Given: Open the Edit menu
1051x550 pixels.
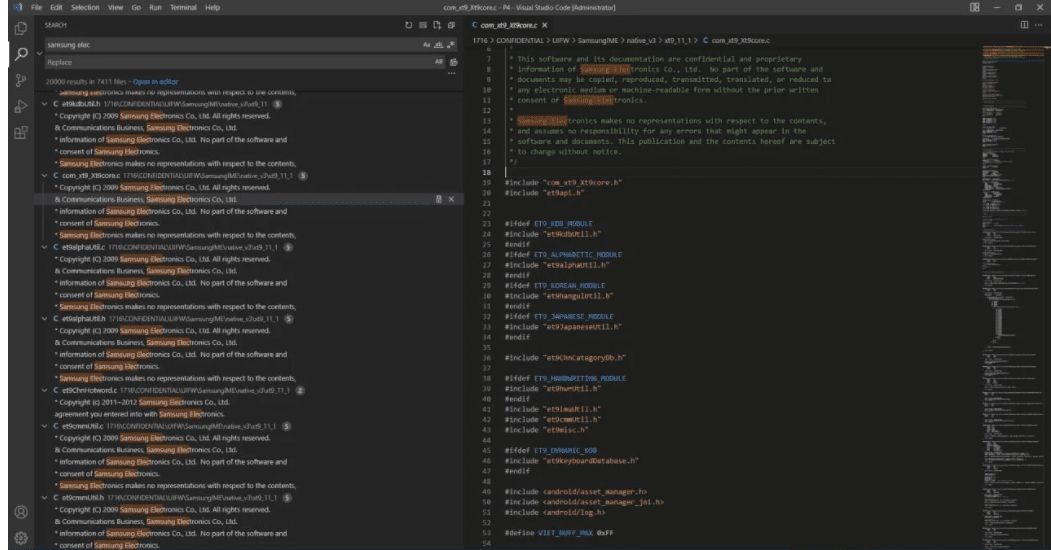Looking at the screenshot, I should click(56, 7).
